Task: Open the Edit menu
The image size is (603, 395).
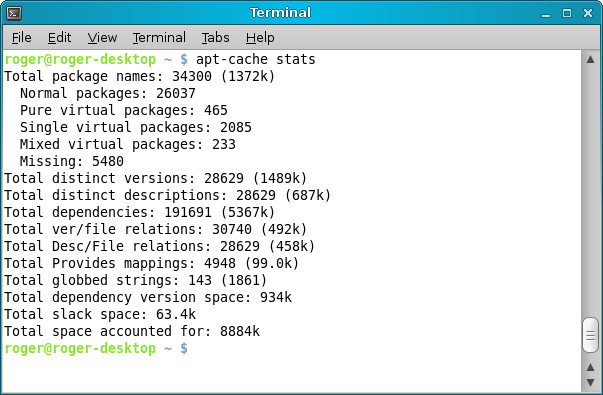Action: coord(59,38)
